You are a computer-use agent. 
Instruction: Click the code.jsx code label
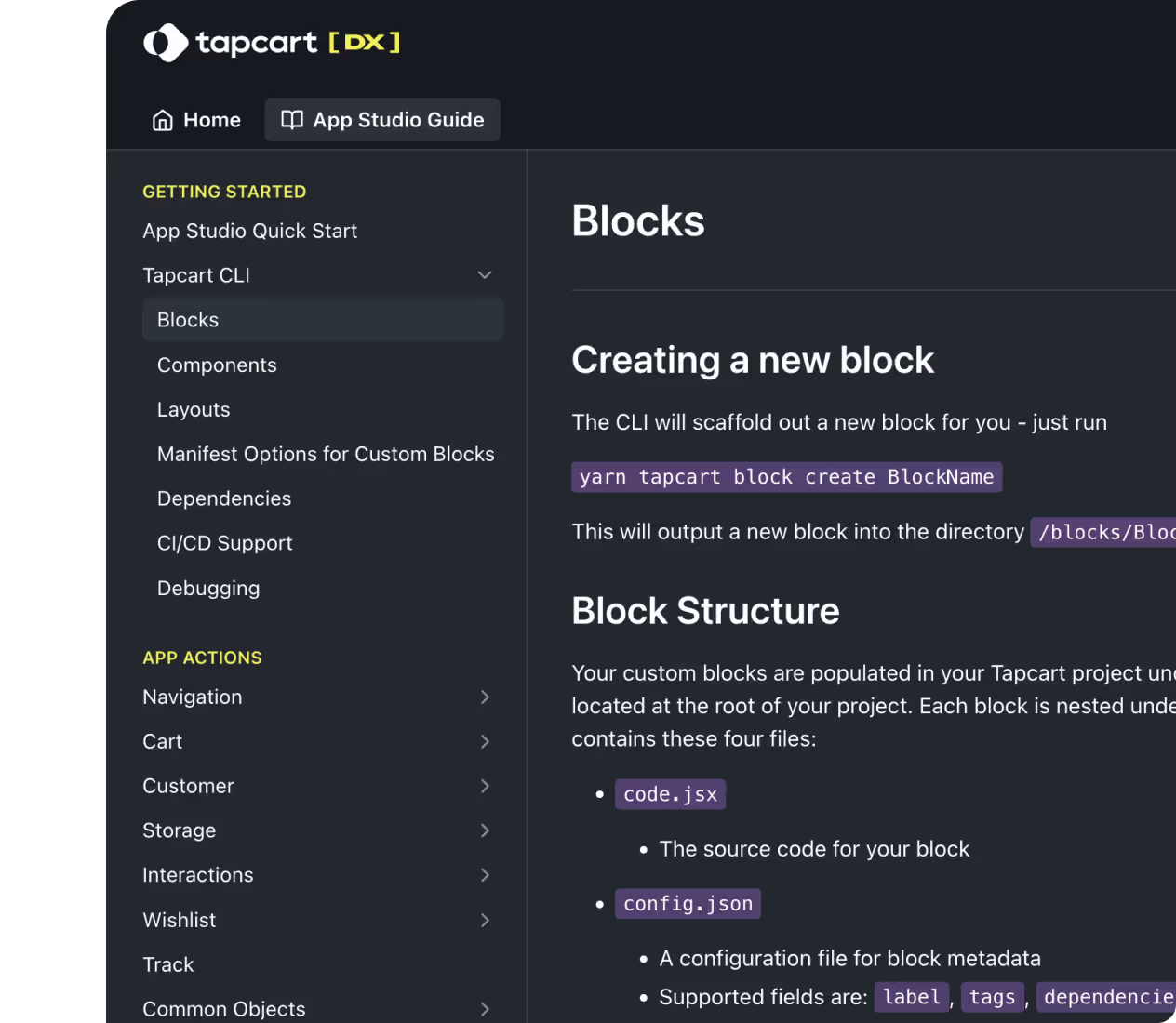tap(671, 794)
